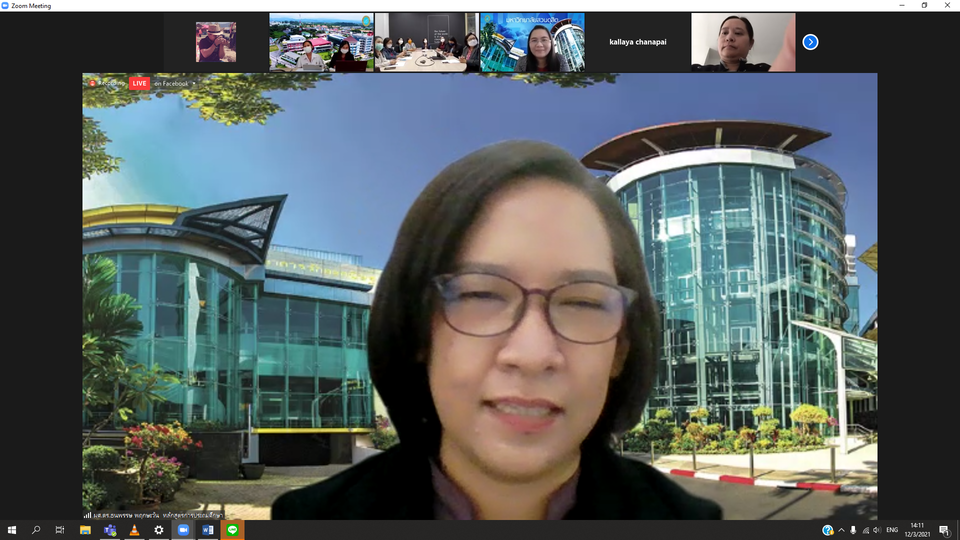Show more participants with the blue arrow
Image resolution: width=960 pixels, height=540 pixels.
[810, 42]
